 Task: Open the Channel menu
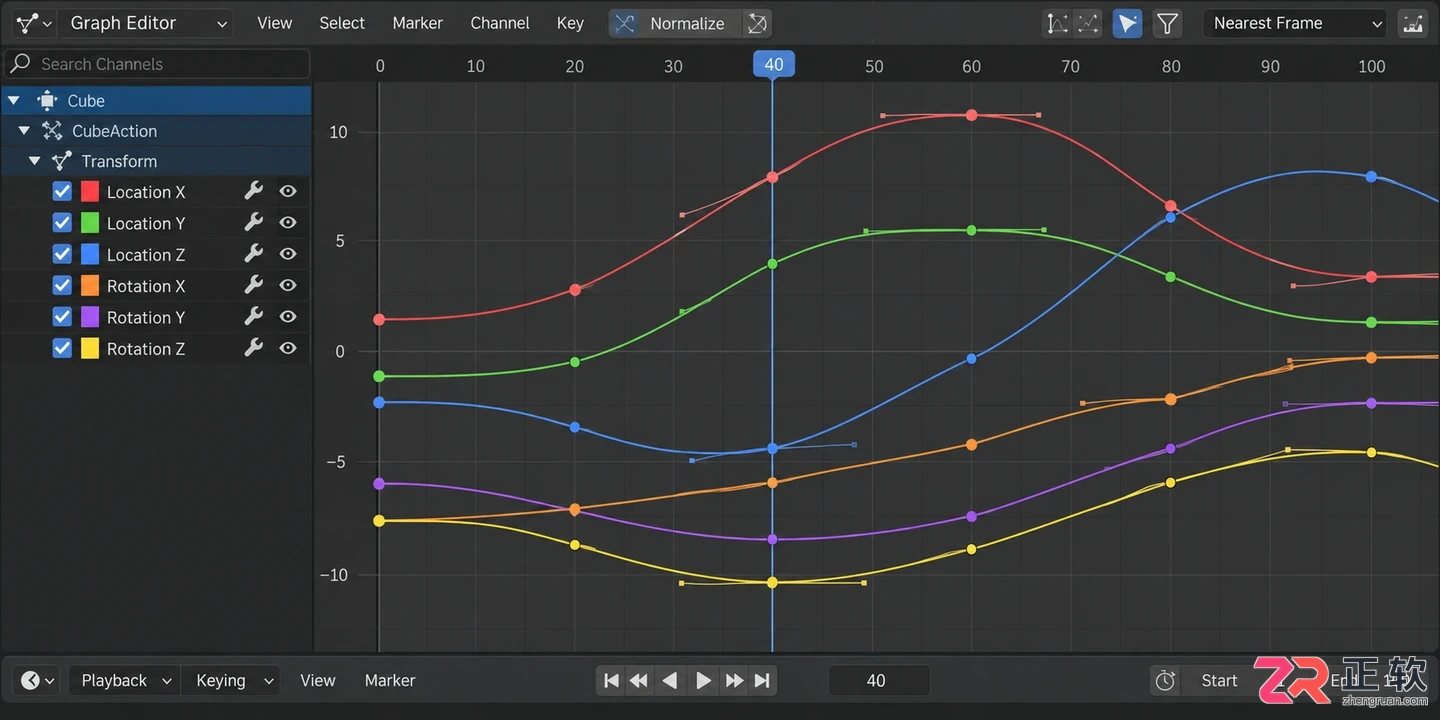[x=500, y=23]
